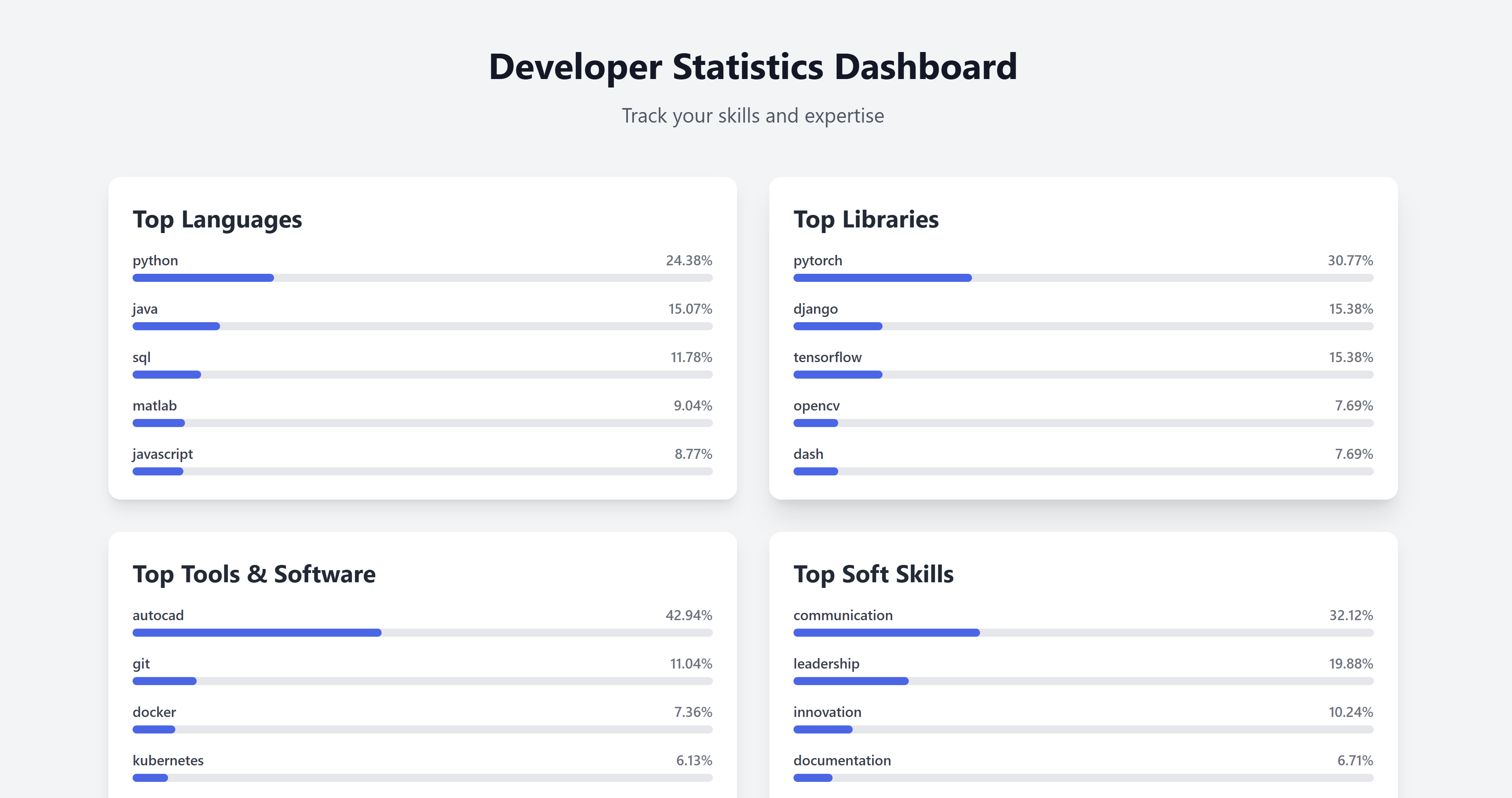Image resolution: width=1512 pixels, height=798 pixels.
Task: Click the Top Soft Skills heading
Action: point(873,574)
